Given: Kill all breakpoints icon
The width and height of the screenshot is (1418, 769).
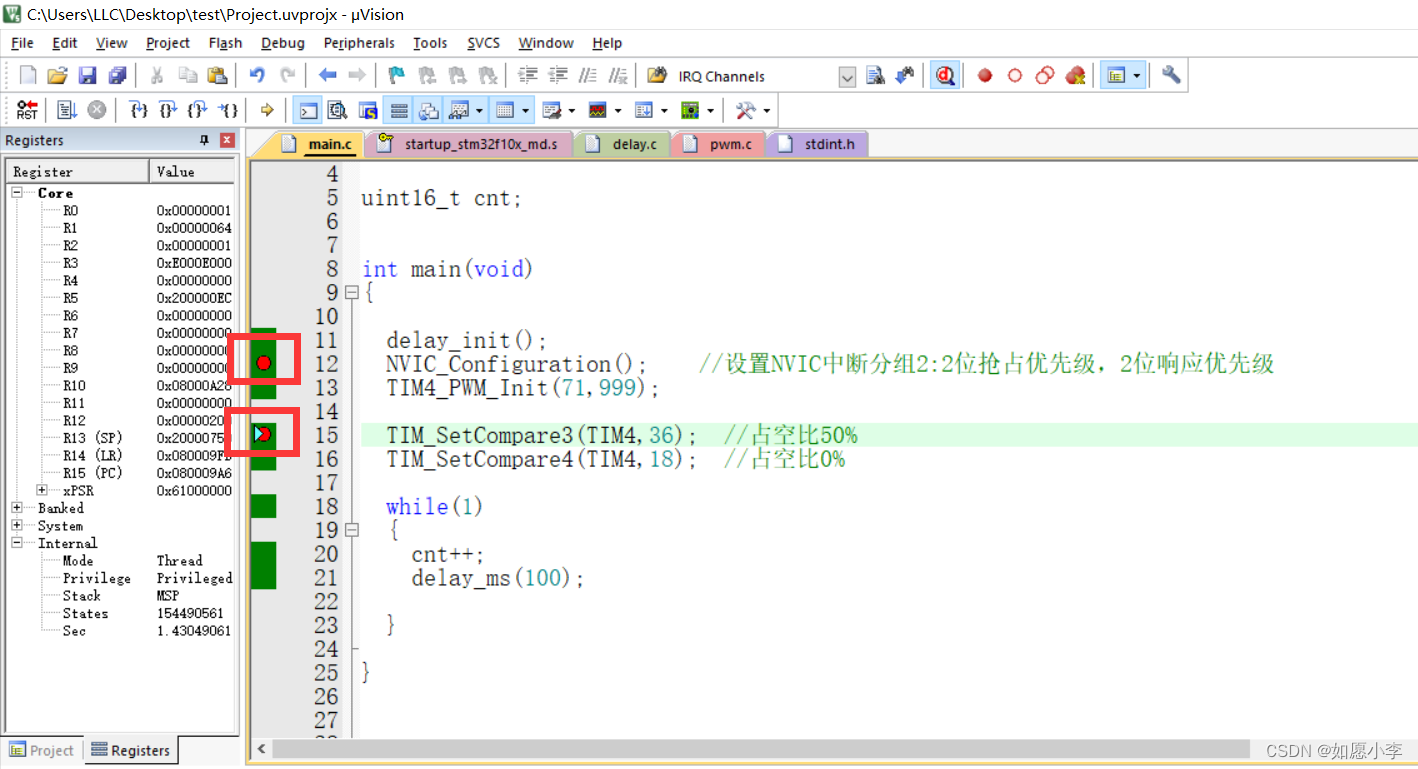Looking at the screenshot, I should coord(1076,75).
